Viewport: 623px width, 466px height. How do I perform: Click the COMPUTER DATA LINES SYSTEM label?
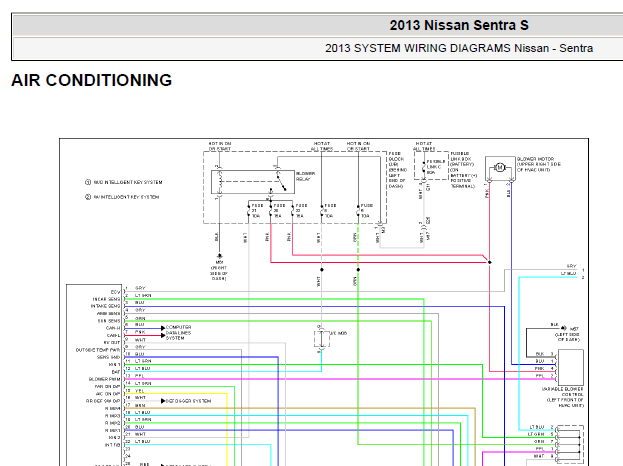pos(178,333)
